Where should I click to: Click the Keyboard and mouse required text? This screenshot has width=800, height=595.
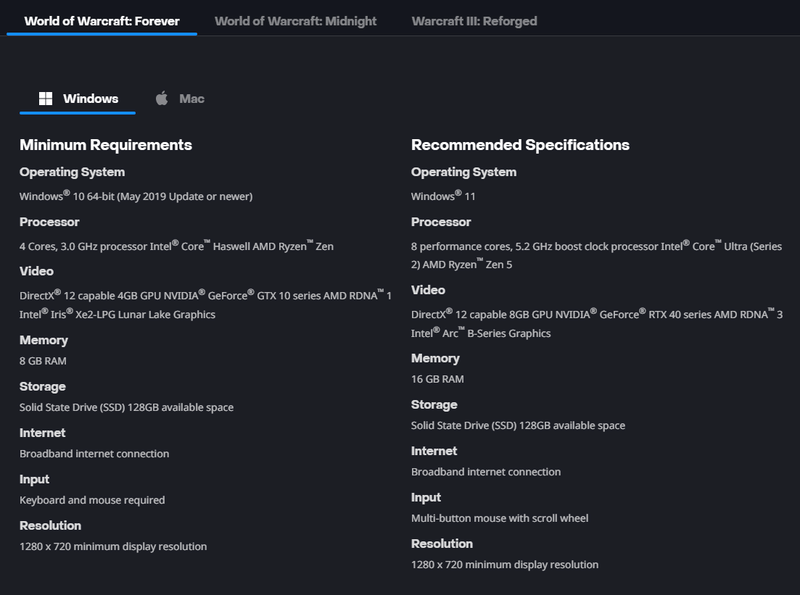[92, 500]
